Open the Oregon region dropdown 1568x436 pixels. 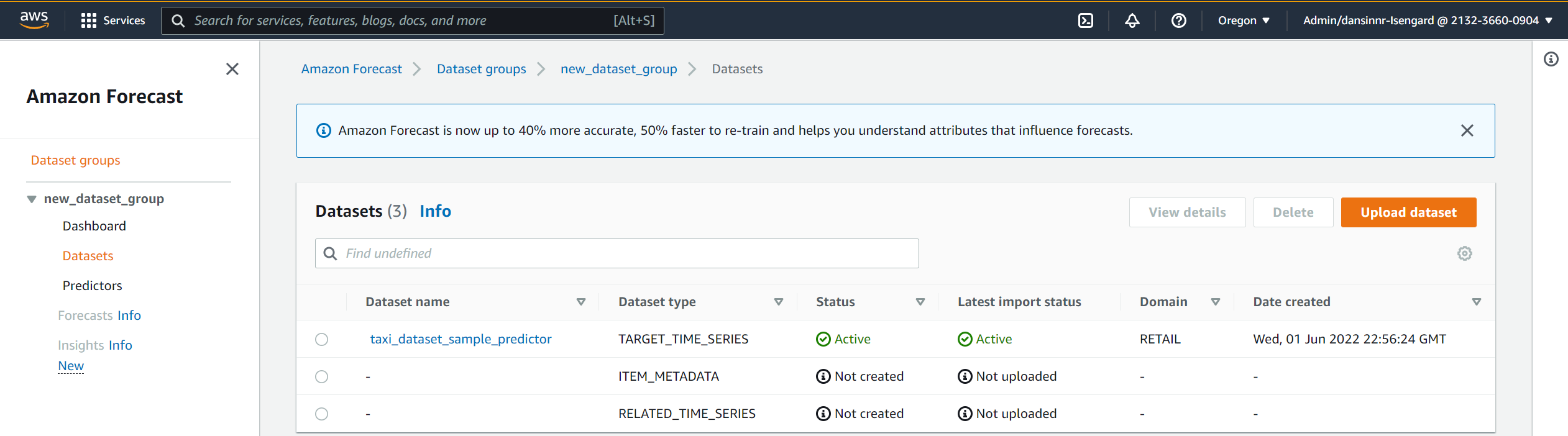pos(1243,20)
